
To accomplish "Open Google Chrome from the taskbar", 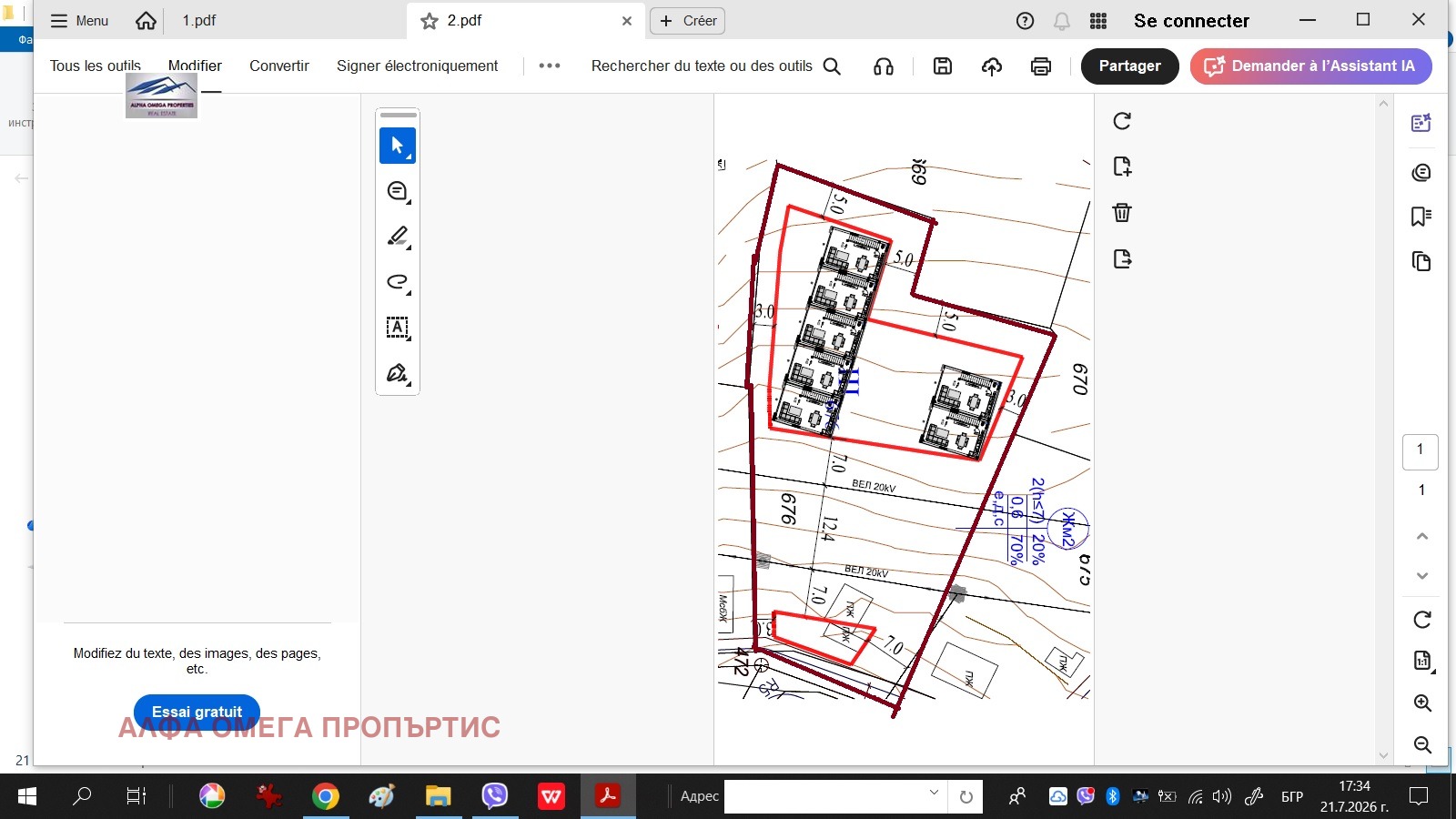I will (325, 796).
